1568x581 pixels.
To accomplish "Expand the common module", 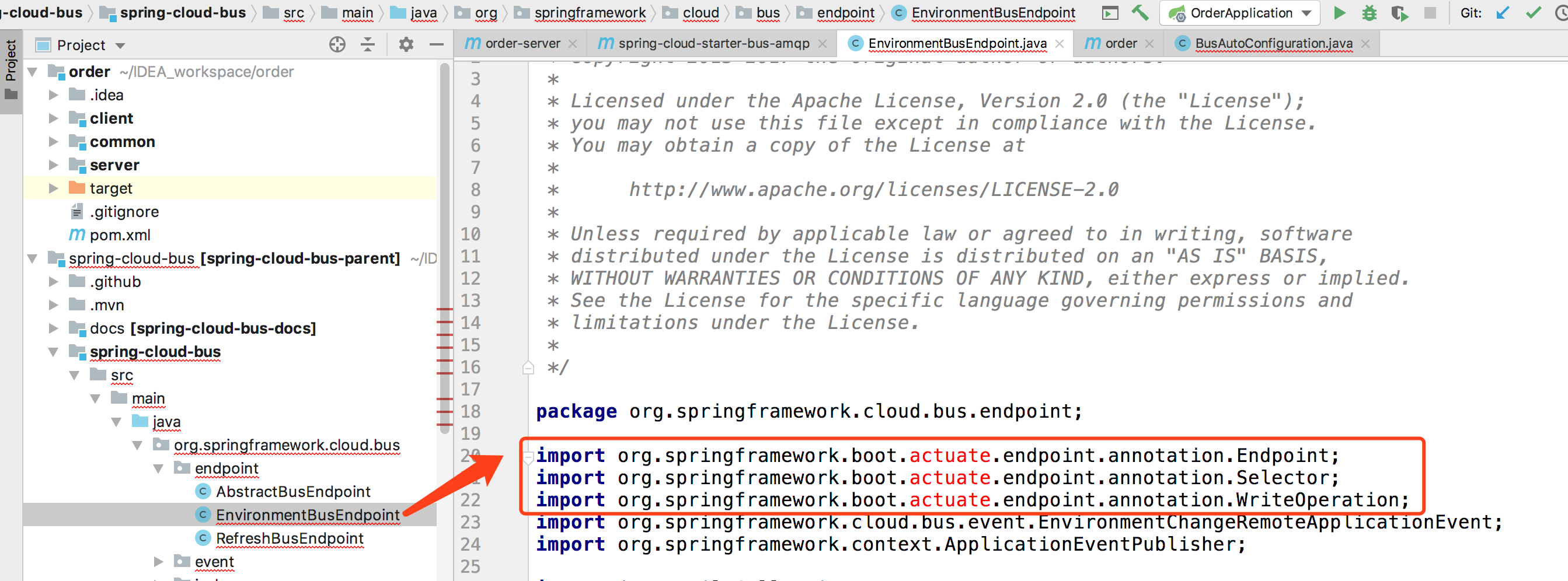I will [54, 142].
